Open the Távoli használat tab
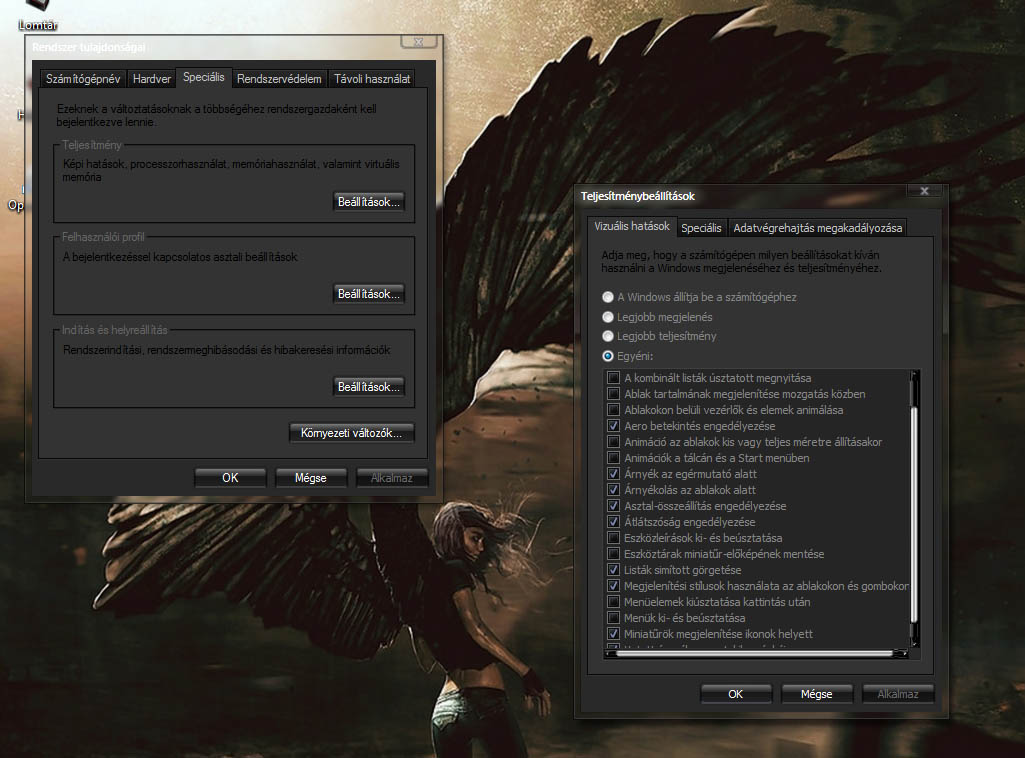This screenshot has height=758, width=1025. coord(372,79)
